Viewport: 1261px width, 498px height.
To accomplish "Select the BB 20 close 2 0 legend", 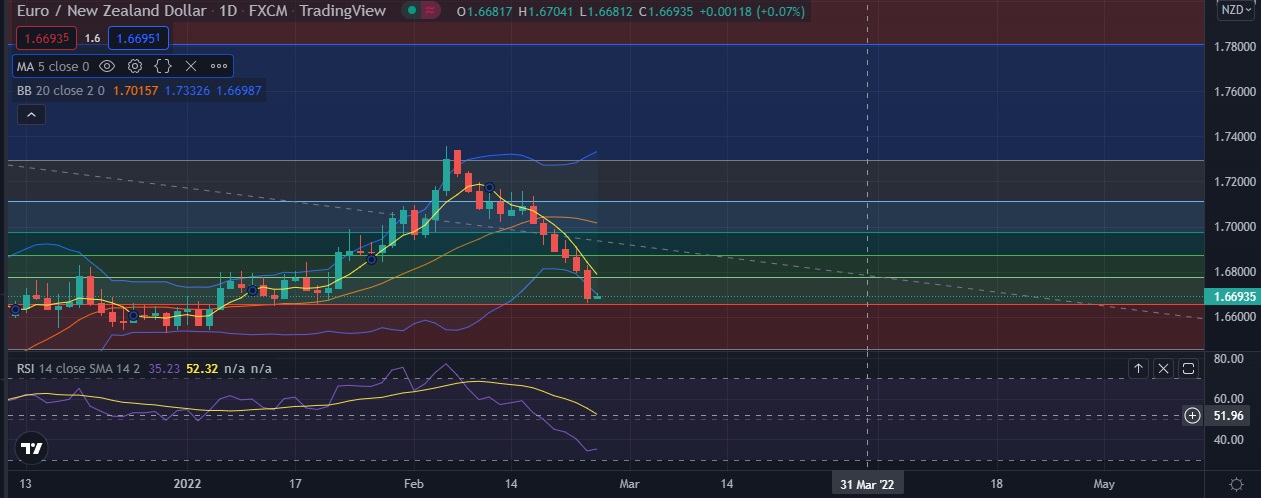I will (61, 90).
